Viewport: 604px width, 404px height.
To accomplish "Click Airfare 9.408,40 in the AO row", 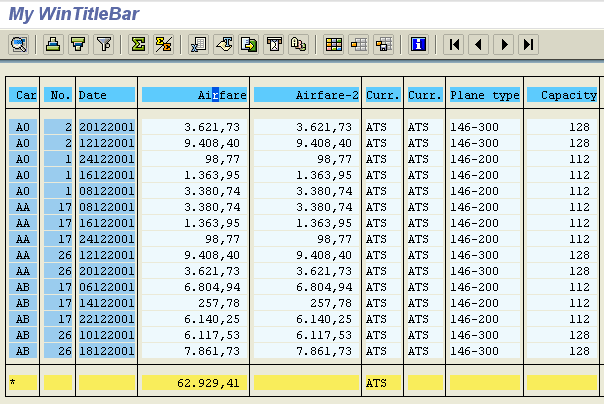I will coord(194,143).
